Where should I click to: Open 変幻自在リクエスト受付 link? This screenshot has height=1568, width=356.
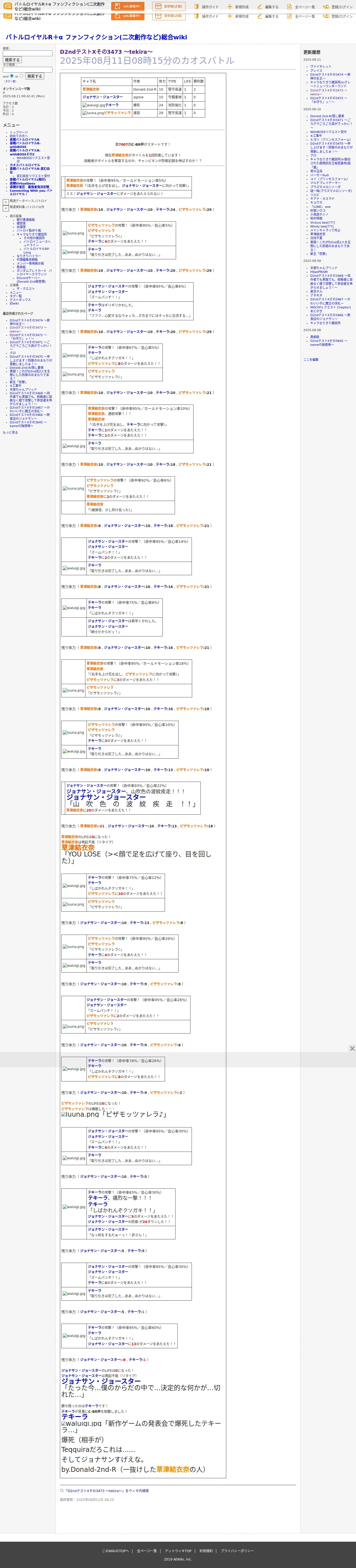click(x=33, y=176)
